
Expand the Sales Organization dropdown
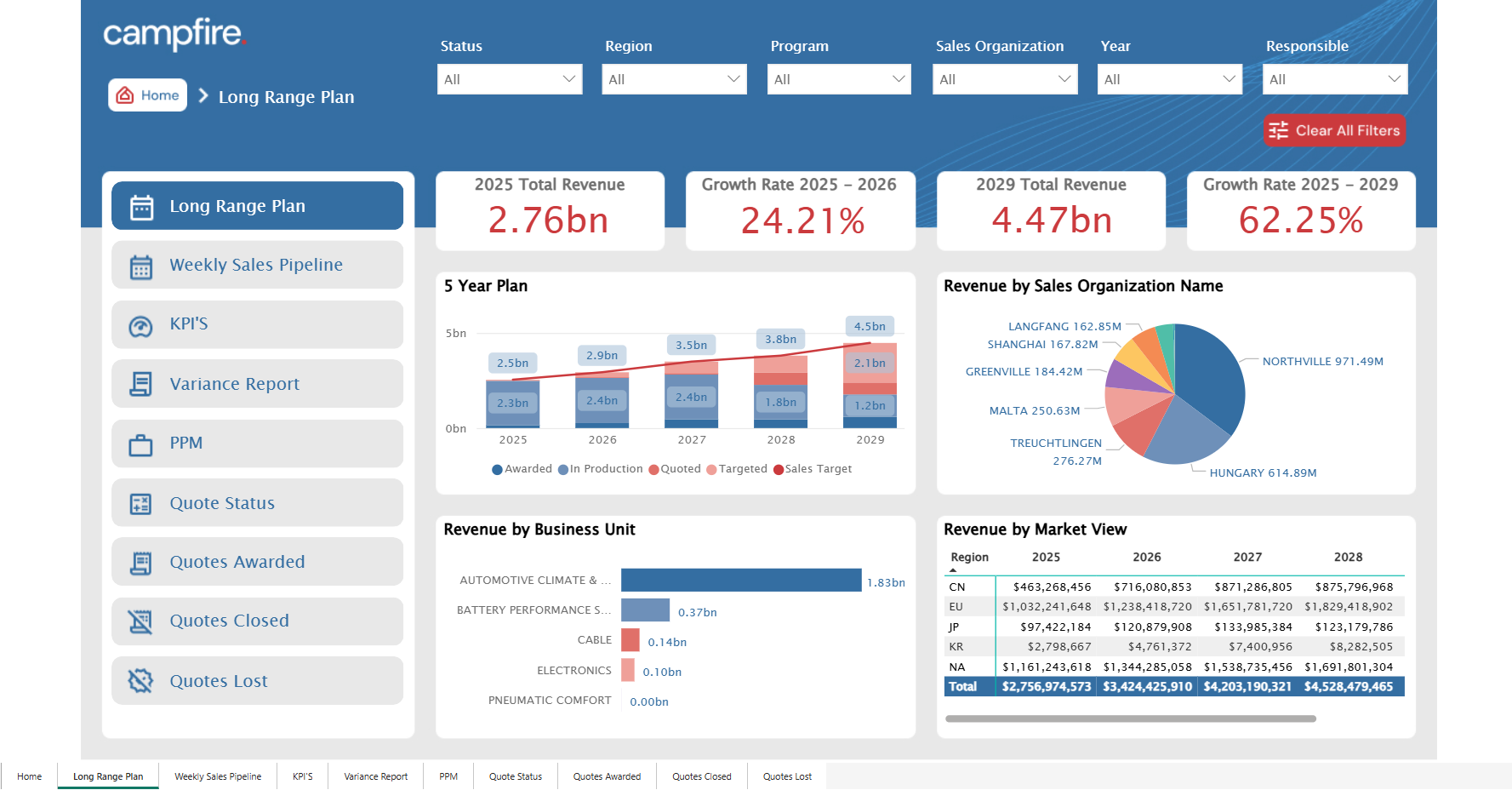pos(1004,79)
